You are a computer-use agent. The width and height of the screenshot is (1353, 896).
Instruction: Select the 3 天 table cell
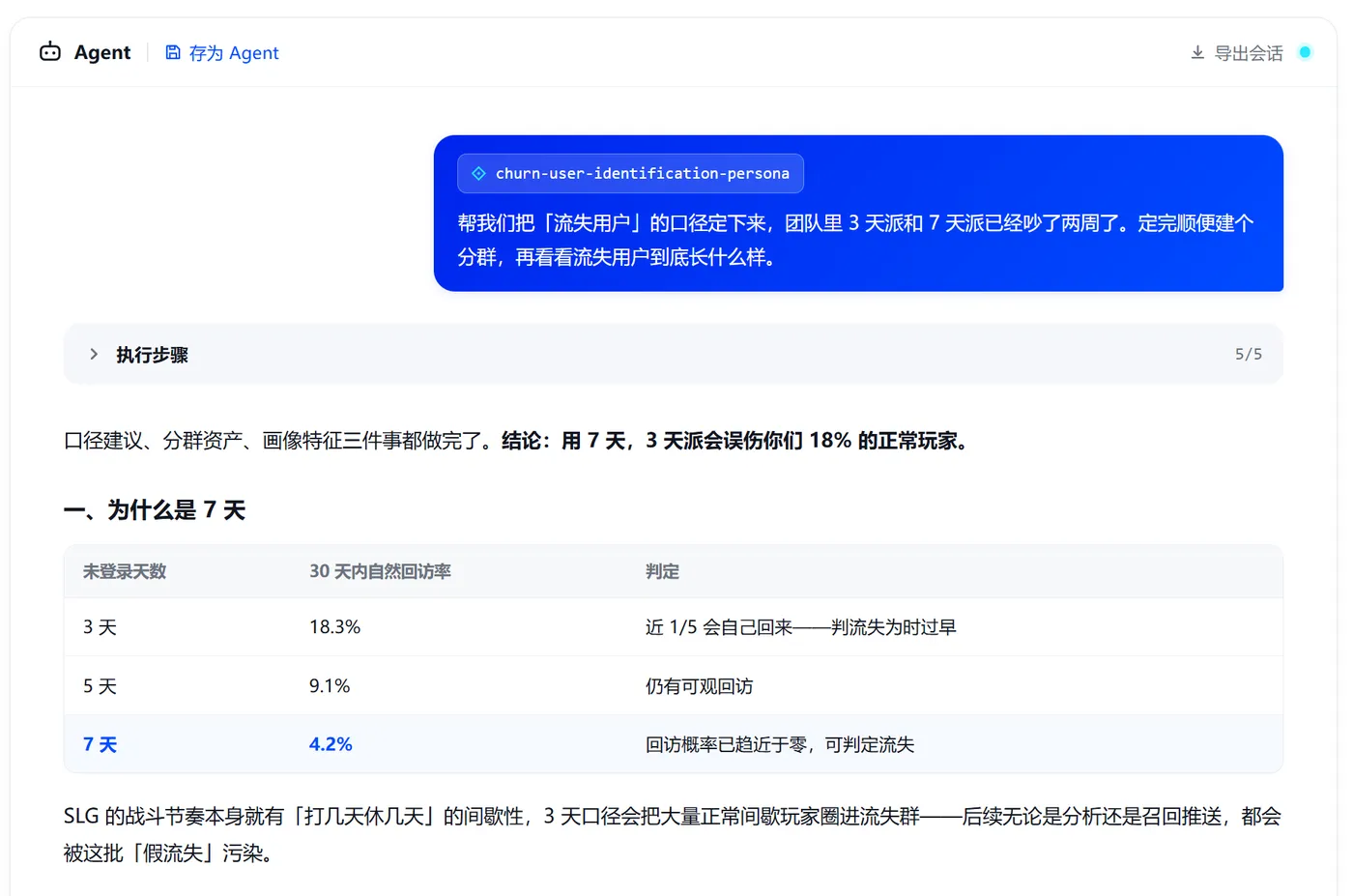tap(100, 627)
